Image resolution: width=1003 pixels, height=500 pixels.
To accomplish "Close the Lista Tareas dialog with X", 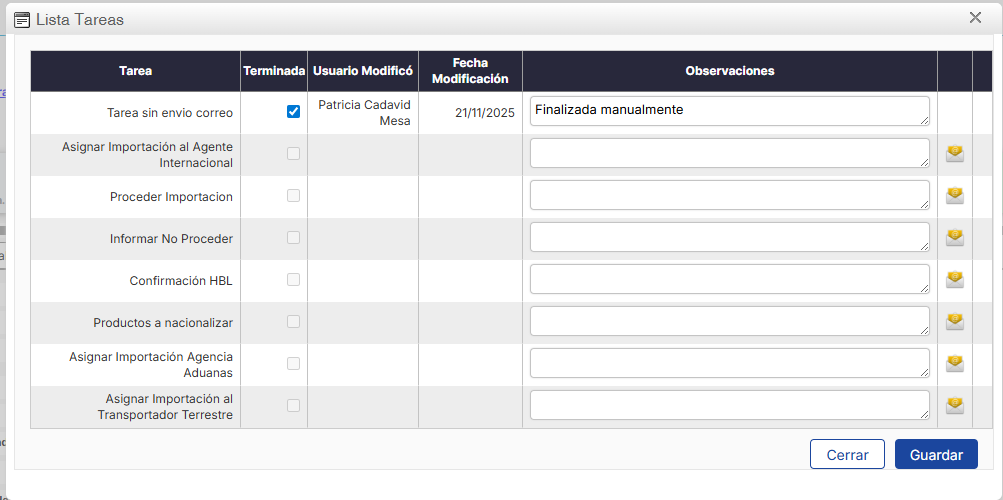I will (975, 18).
